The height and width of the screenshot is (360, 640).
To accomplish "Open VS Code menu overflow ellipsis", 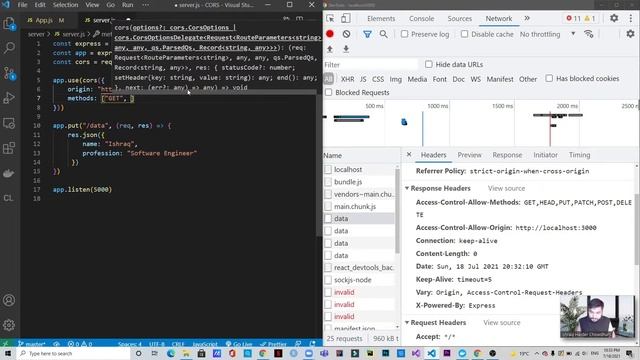I will pos(145,5).
